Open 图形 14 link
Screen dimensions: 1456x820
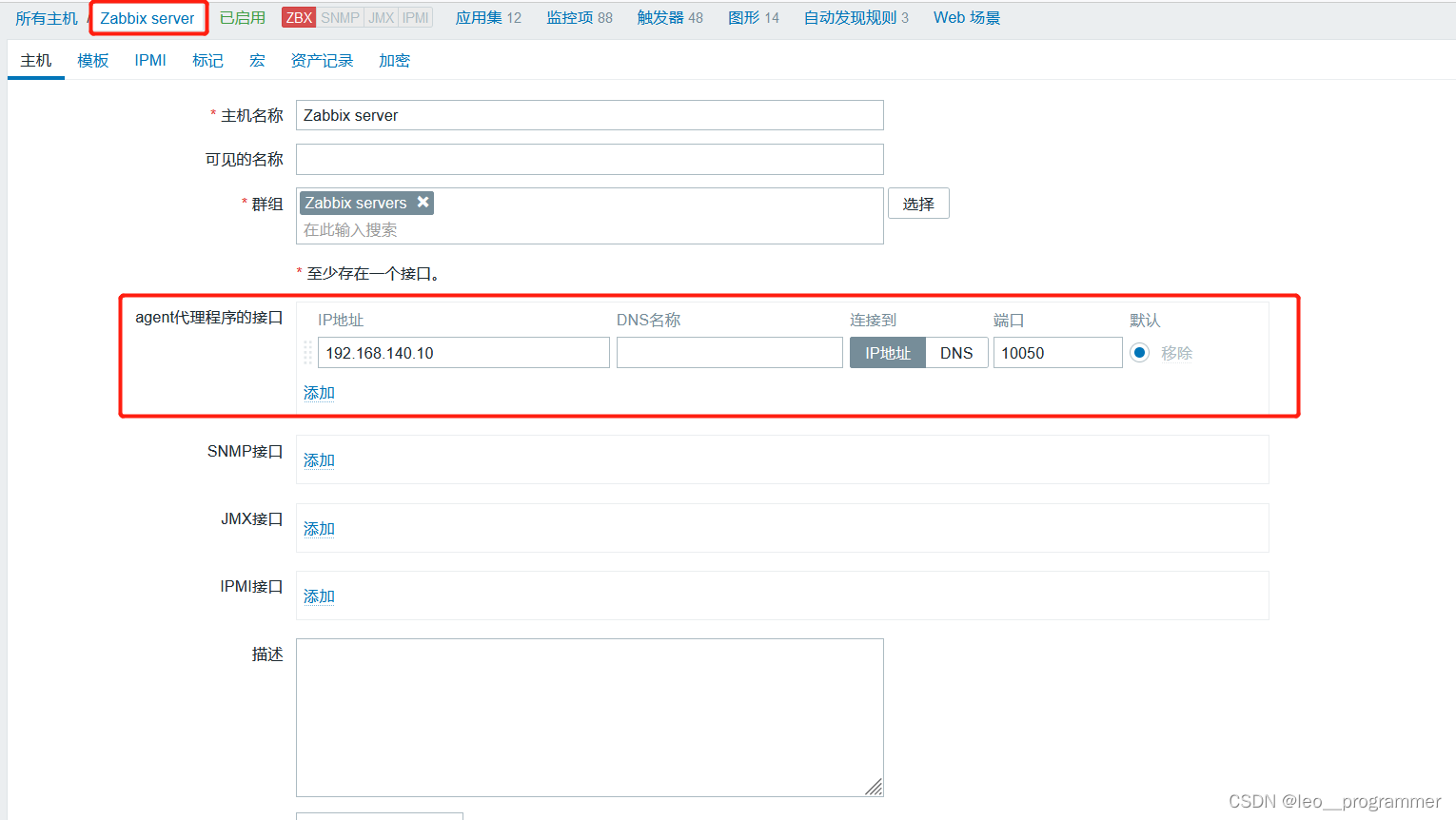[x=754, y=18]
